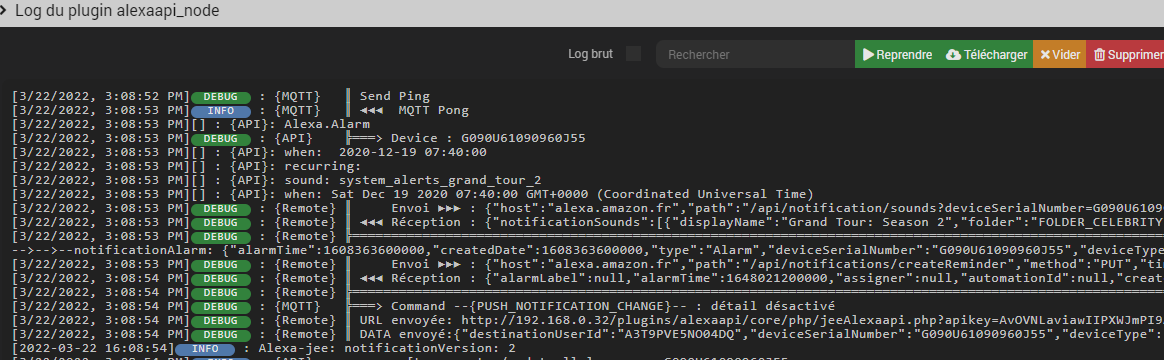The height and width of the screenshot is (360, 1164).
Task: Click the Réception line with notificationSounds
Action: click(x=588, y=222)
